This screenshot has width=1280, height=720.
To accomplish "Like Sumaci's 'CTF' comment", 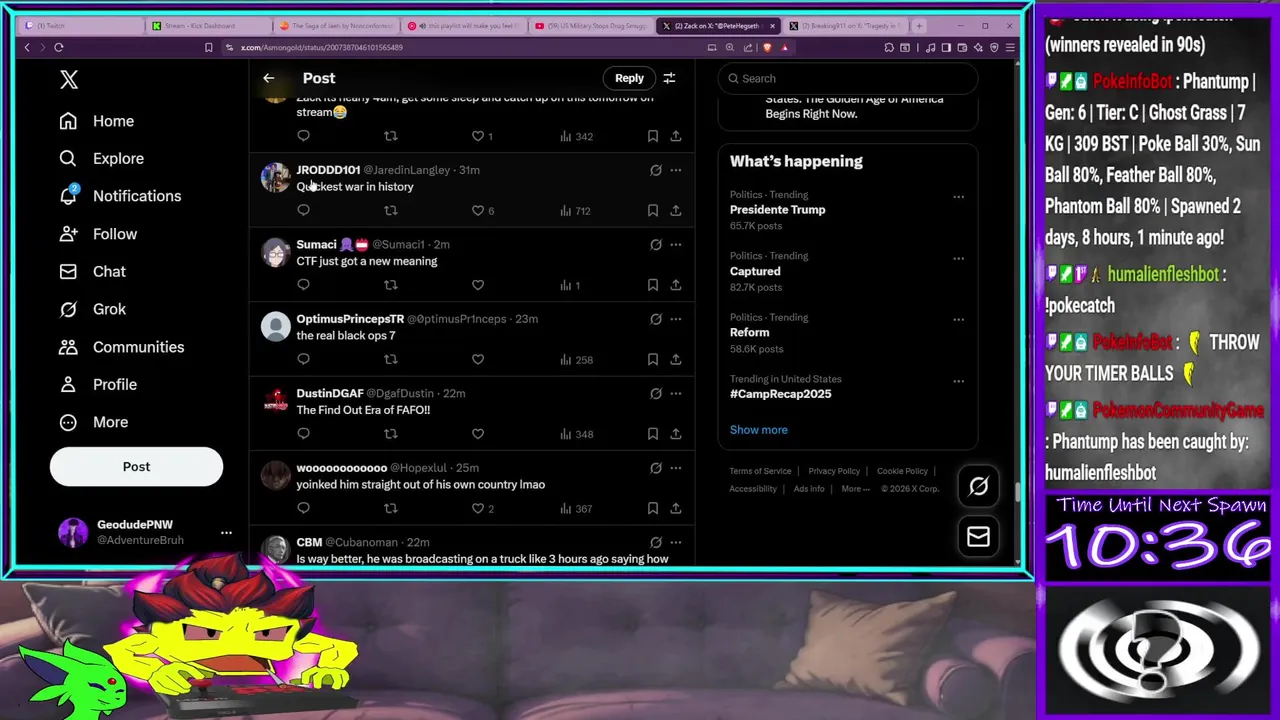I will 478,285.
